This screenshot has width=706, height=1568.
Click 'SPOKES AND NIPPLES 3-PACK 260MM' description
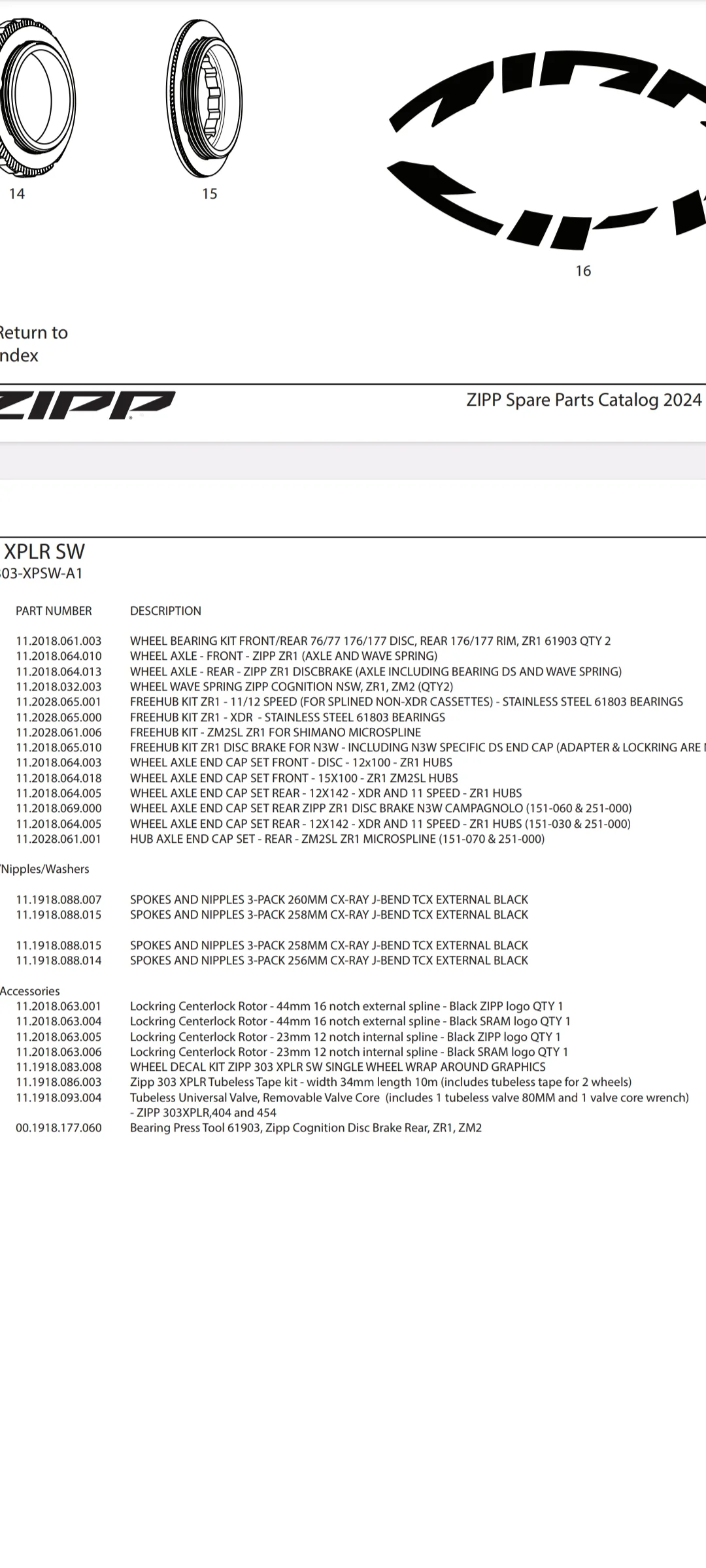point(329,900)
